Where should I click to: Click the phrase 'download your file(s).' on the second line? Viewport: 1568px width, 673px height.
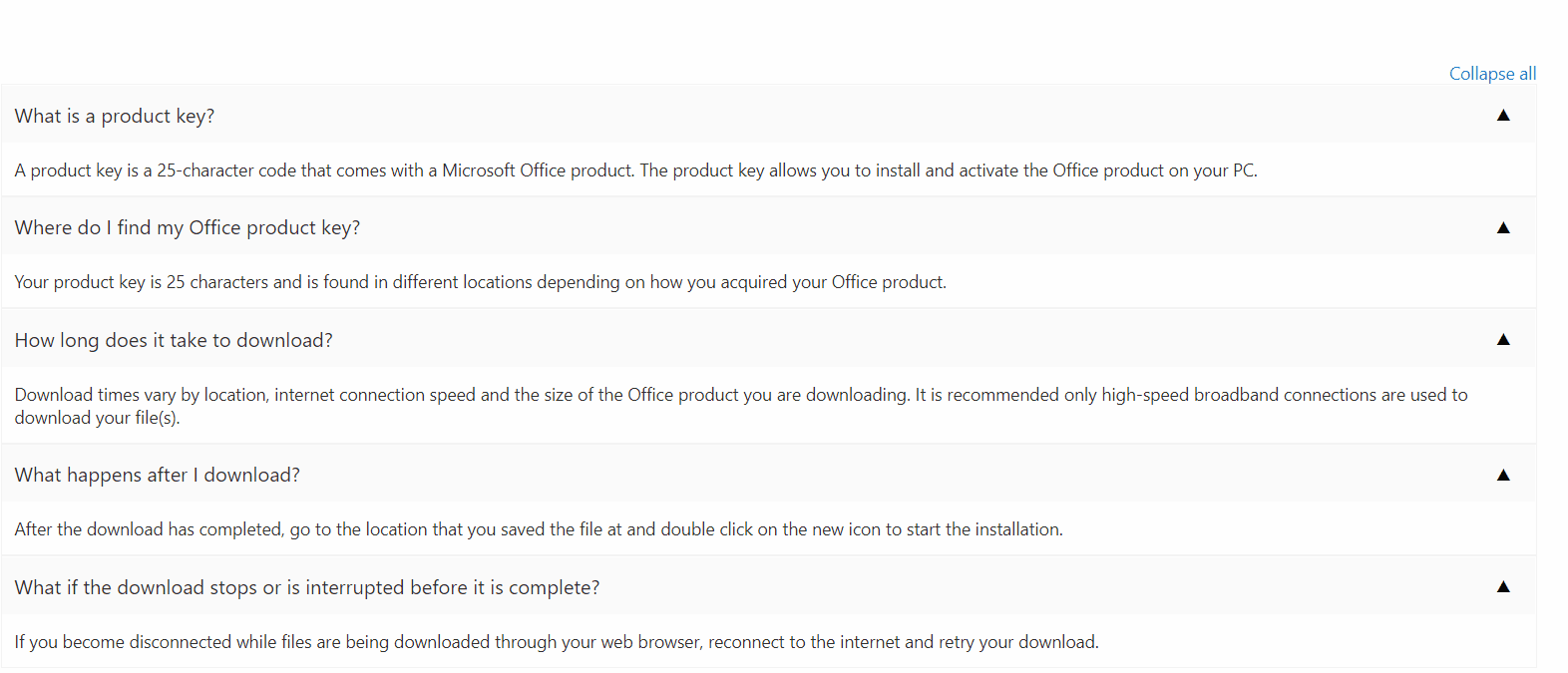click(x=97, y=418)
